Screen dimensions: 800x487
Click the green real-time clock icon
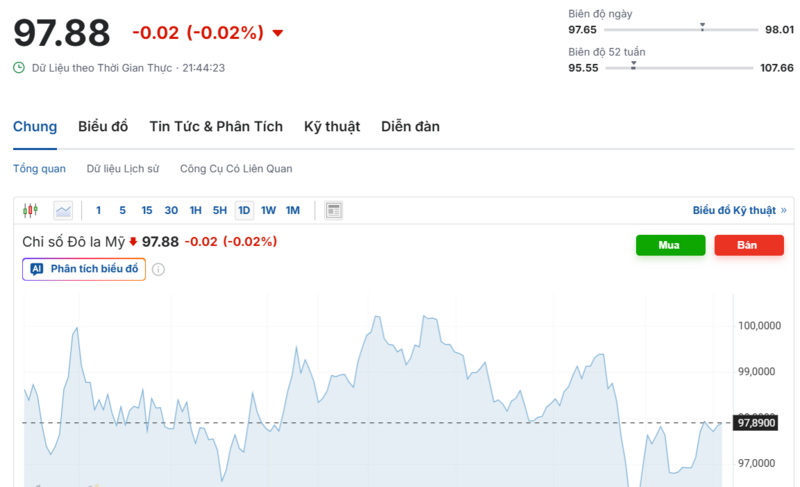(19, 68)
